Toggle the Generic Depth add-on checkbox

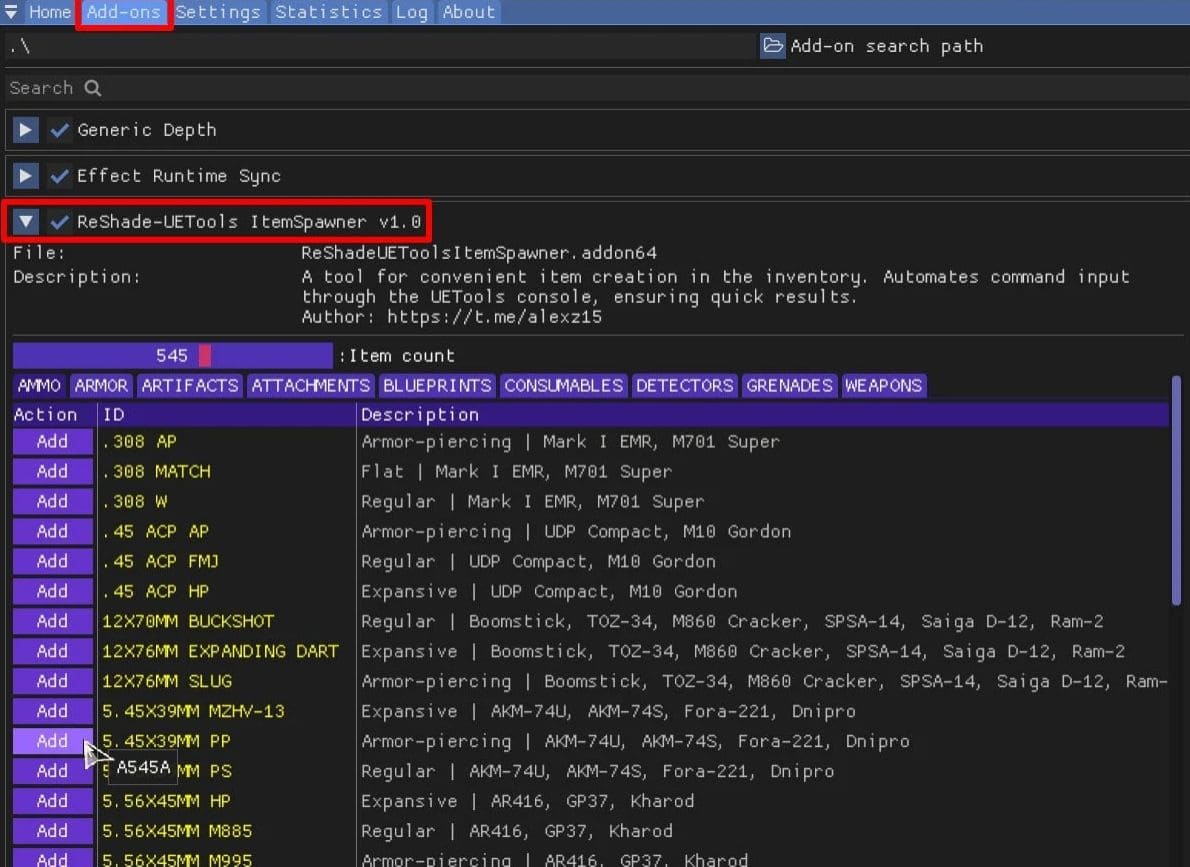click(x=60, y=130)
